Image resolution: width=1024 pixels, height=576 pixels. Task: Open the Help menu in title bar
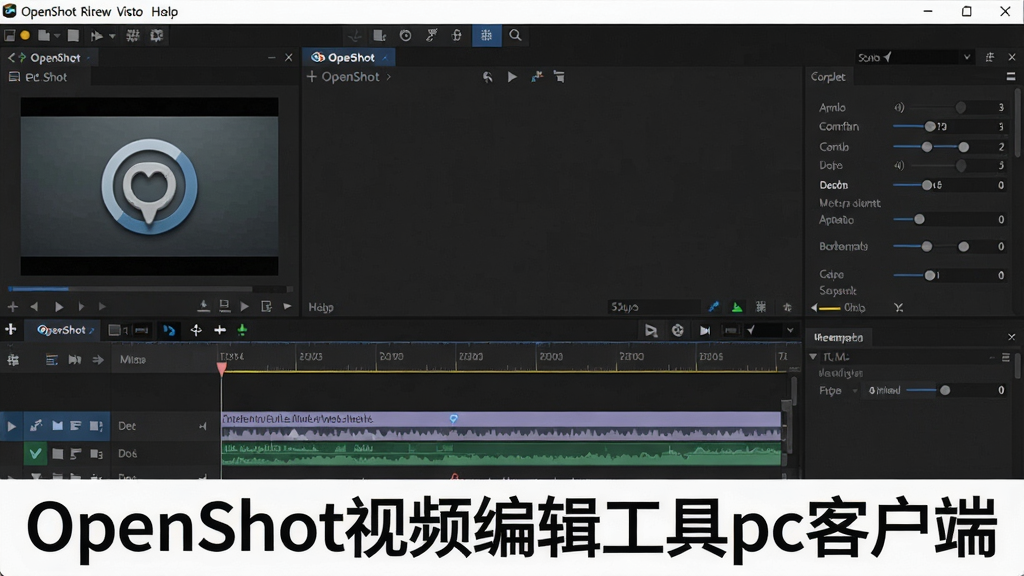pyautogui.click(x=165, y=12)
